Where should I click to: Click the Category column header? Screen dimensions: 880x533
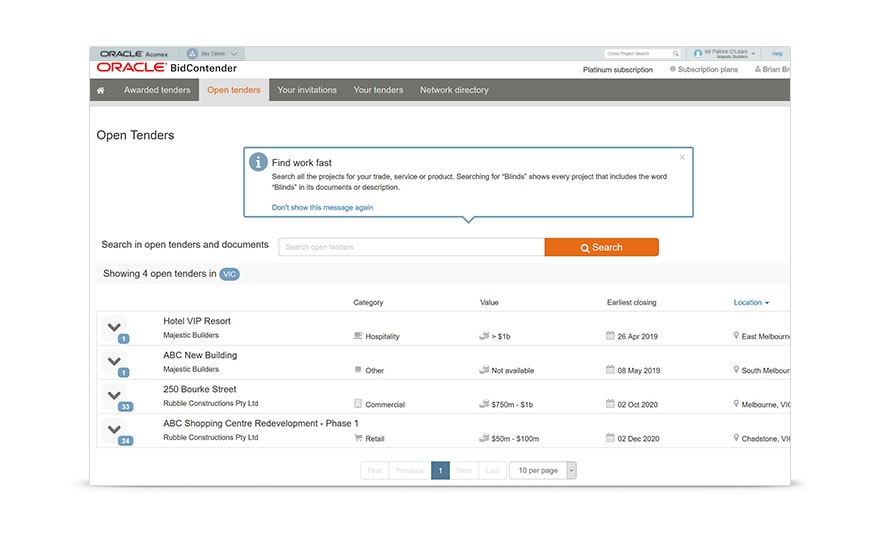tap(368, 302)
